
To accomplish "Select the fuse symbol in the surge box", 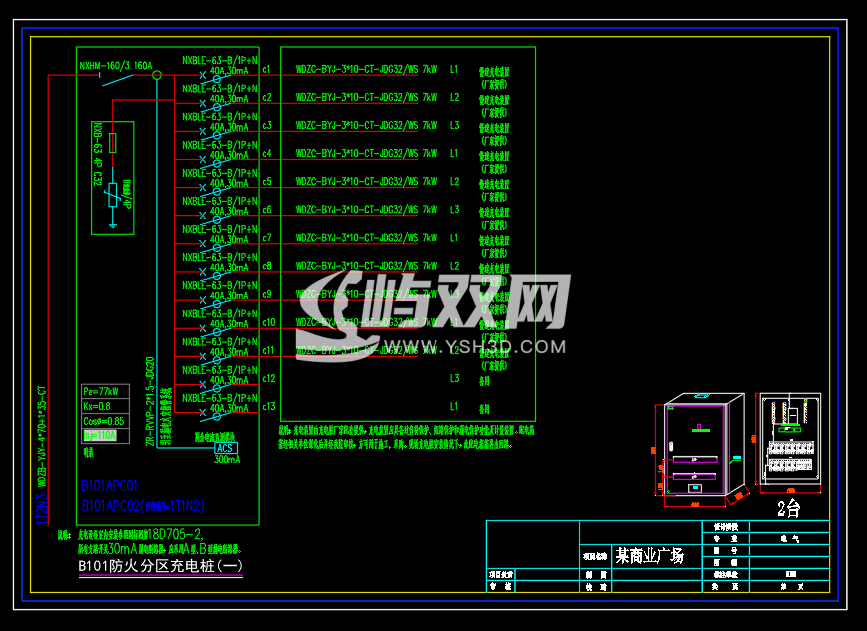I will point(113,143).
